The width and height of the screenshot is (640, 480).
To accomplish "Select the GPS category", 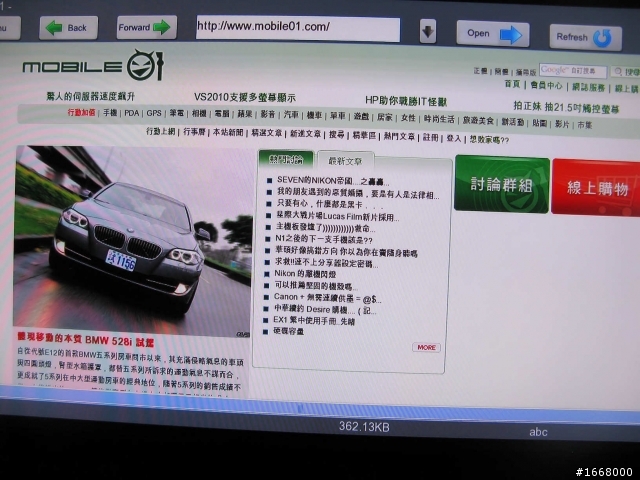I will (154, 113).
